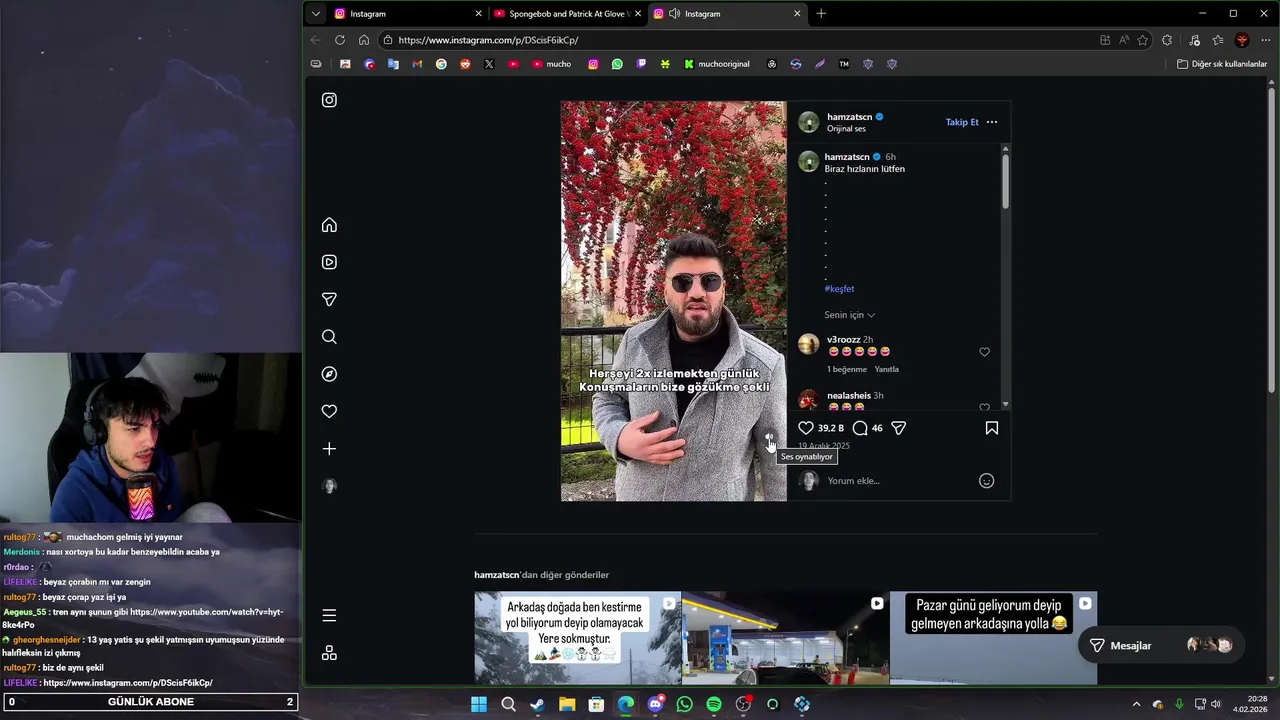
Task: Go to Home in Instagram sidebar
Action: [329, 225]
